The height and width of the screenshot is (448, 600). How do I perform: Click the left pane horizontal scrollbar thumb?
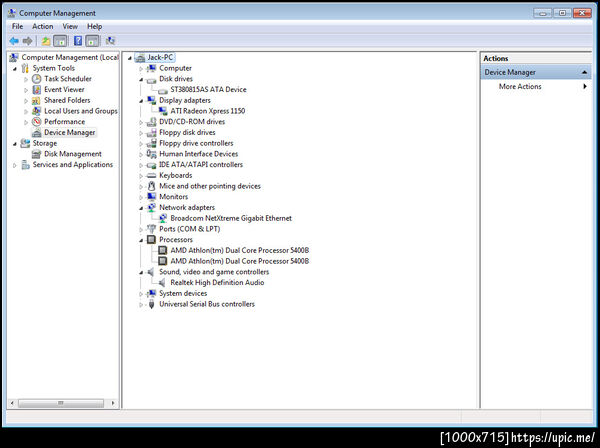tap(61, 403)
